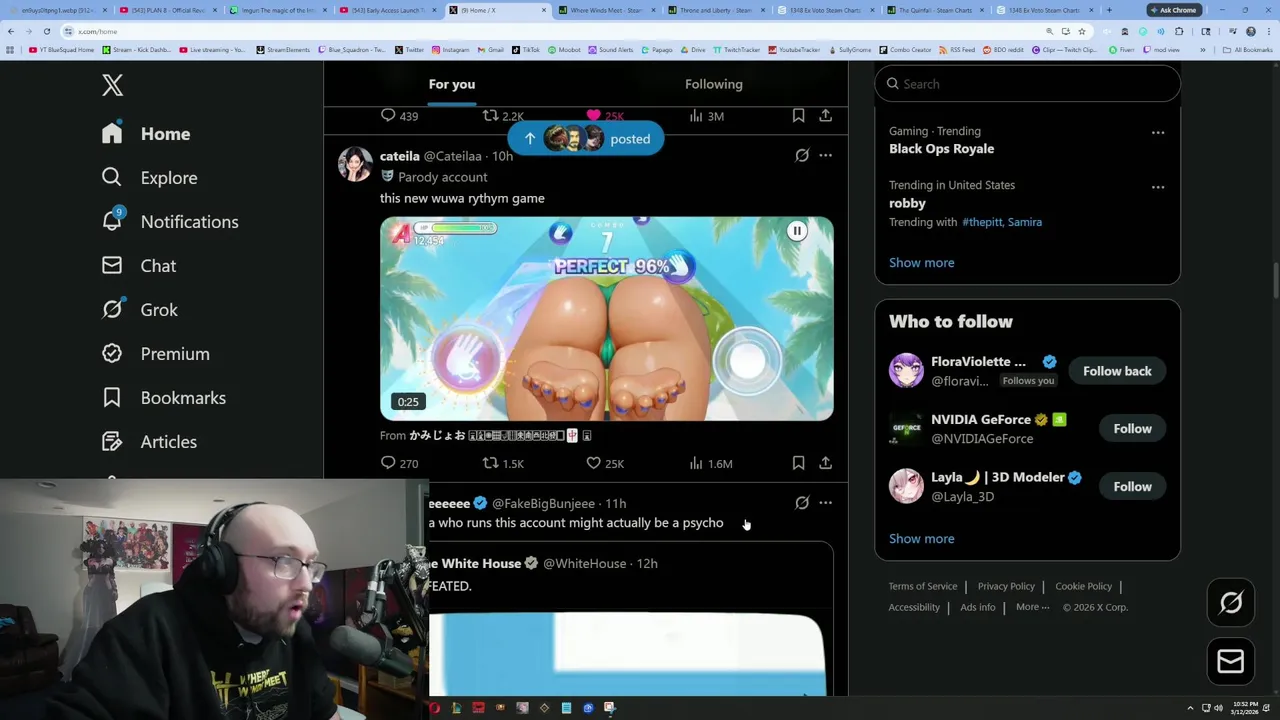1280x720 pixels.
Task: Follow Layla 3D Modeler
Action: pyautogui.click(x=1132, y=487)
